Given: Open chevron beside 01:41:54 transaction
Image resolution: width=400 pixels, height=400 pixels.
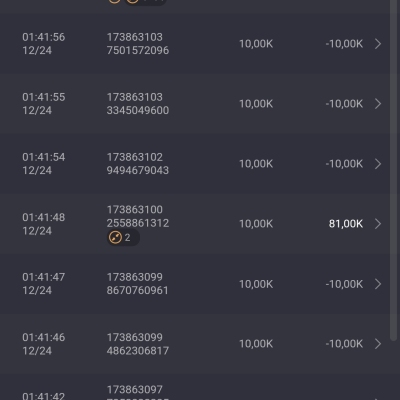Looking at the screenshot, I should click(x=378, y=164).
